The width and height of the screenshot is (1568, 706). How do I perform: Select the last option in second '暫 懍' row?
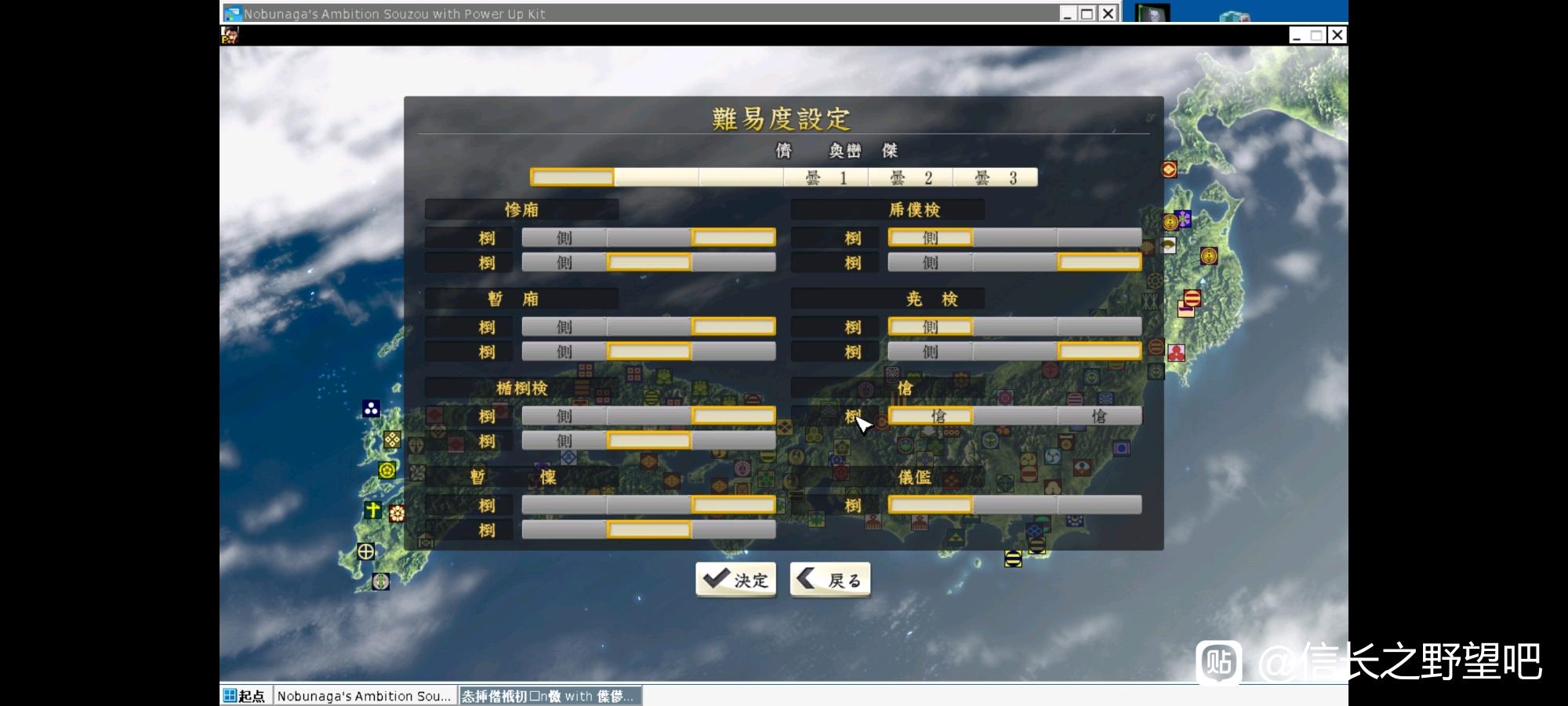(x=734, y=530)
